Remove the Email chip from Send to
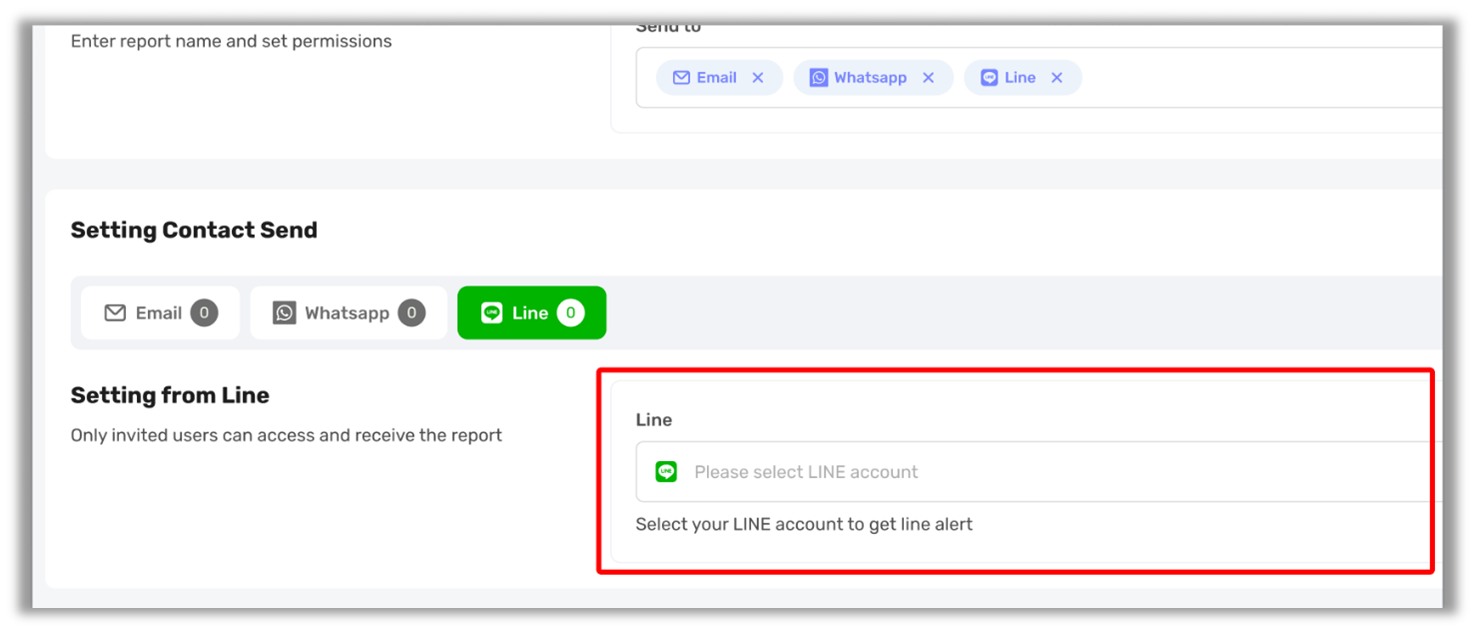This screenshot has width=1475, height=630. click(x=757, y=78)
